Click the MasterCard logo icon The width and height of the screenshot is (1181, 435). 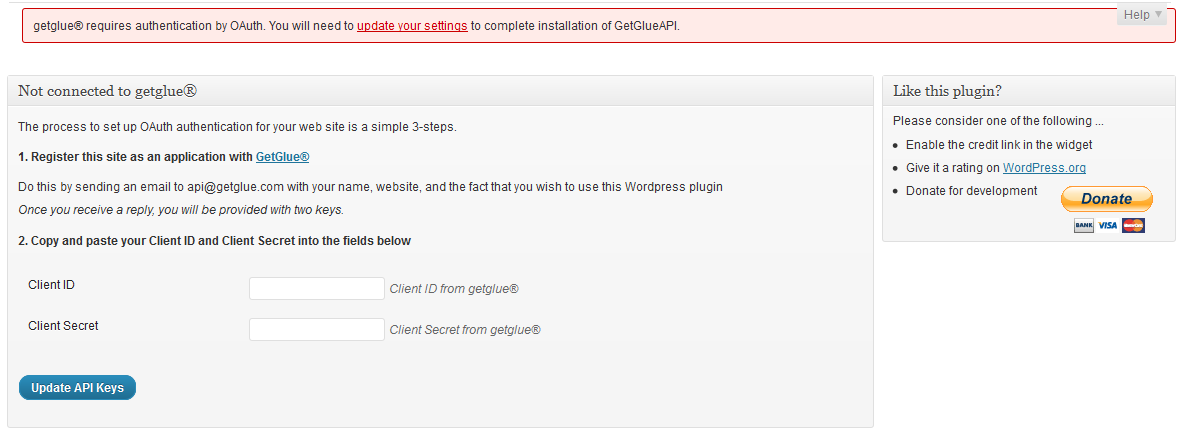click(x=1133, y=225)
